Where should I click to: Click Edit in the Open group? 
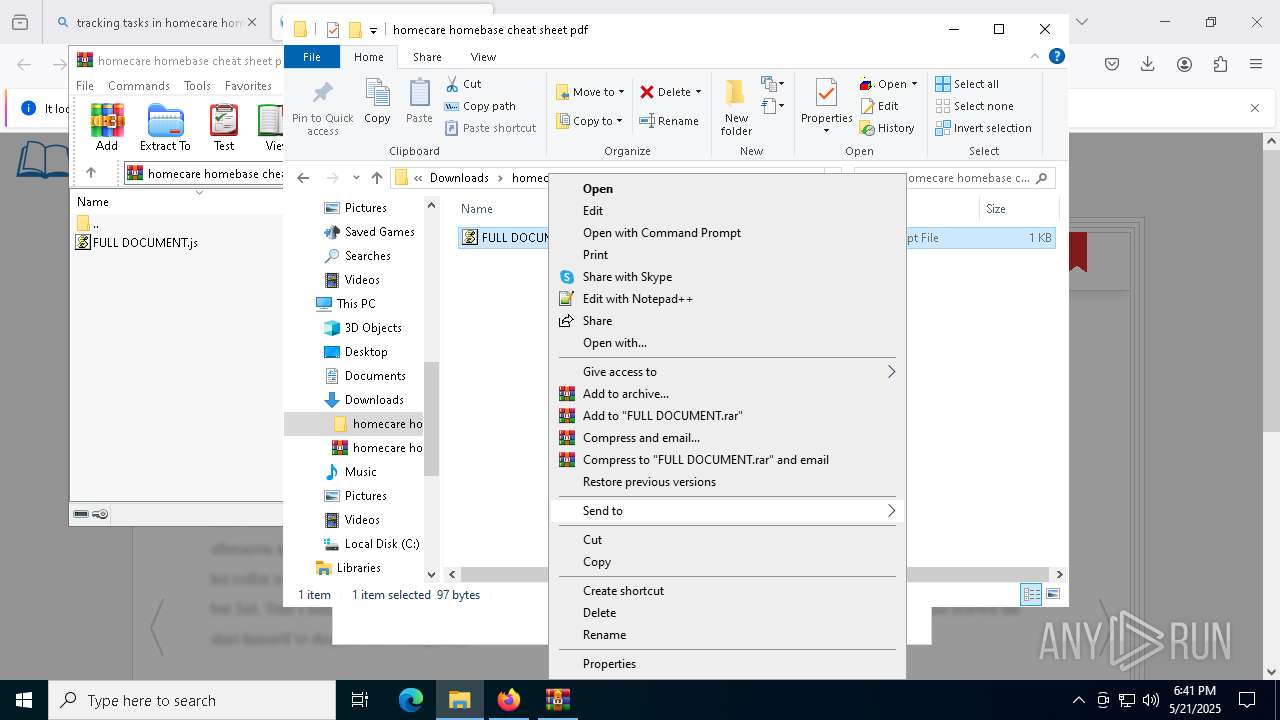[879, 106]
